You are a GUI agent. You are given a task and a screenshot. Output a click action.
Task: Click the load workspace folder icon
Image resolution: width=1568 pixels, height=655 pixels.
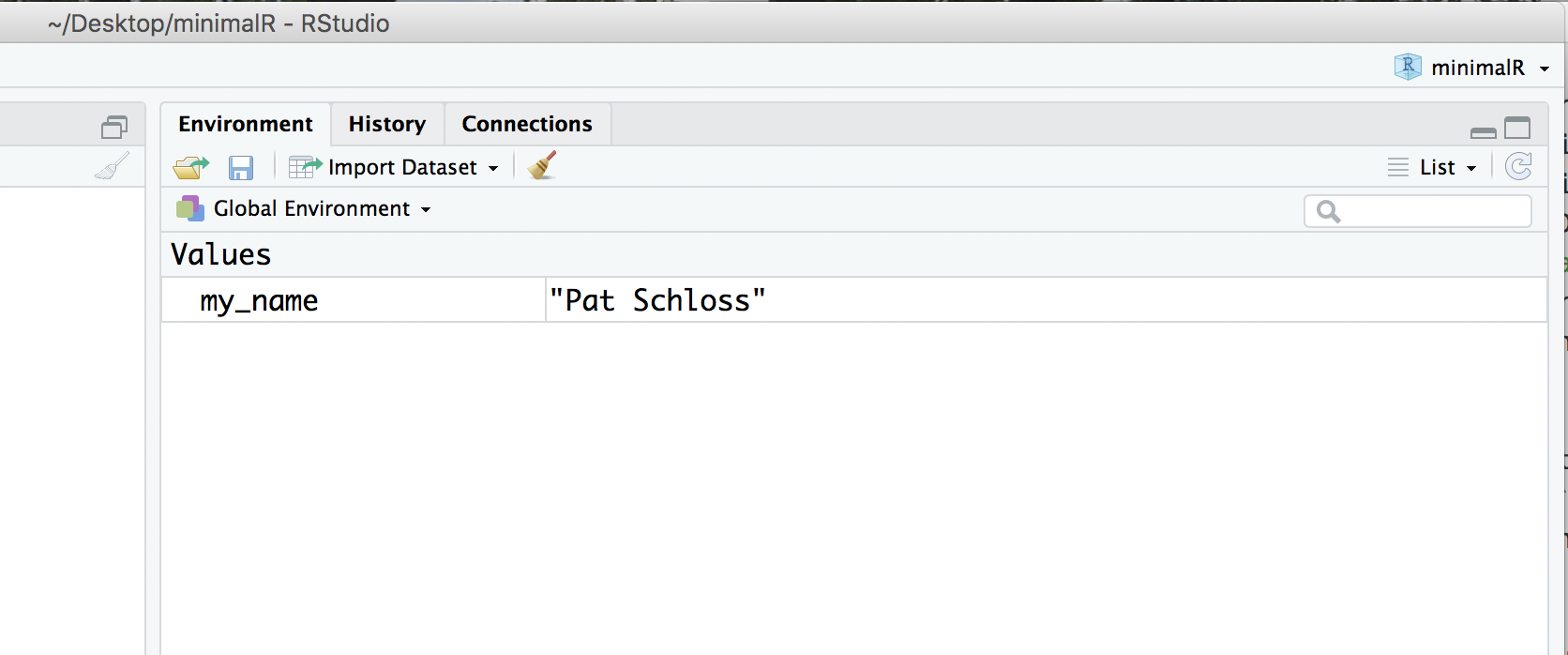point(191,168)
